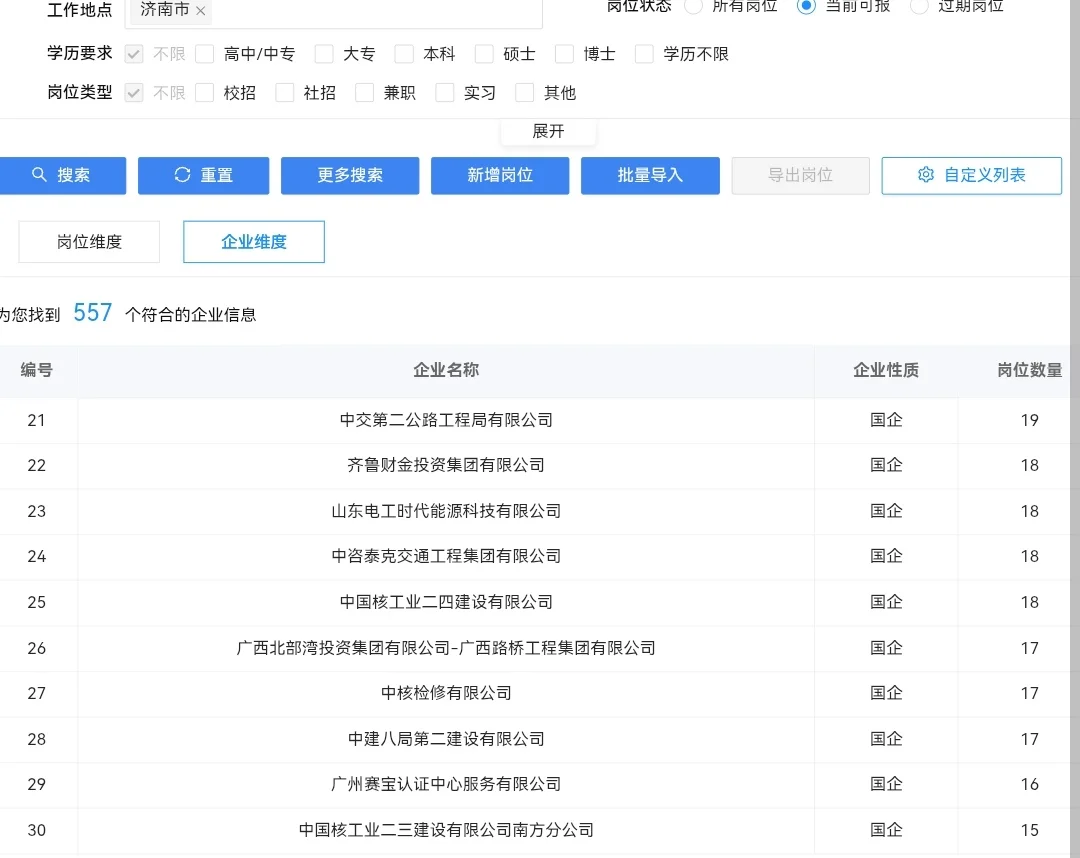The width and height of the screenshot is (1080, 858).
Task: Toggle 不限 checkbox in 学历要求 row
Action: (x=134, y=54)
